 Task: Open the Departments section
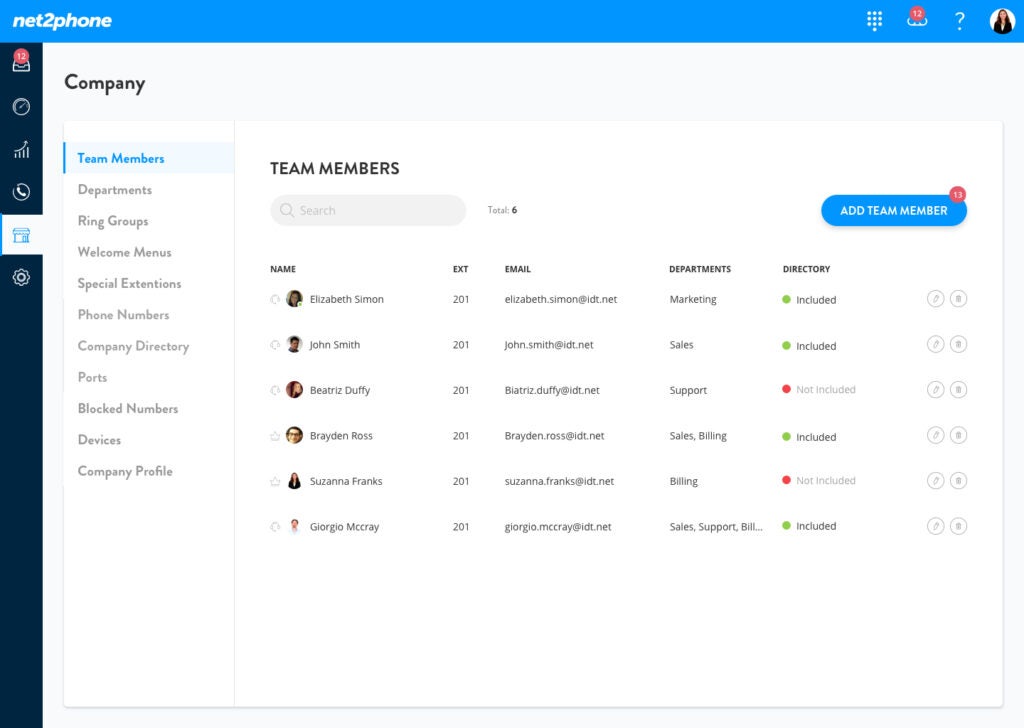coord(115,190)
